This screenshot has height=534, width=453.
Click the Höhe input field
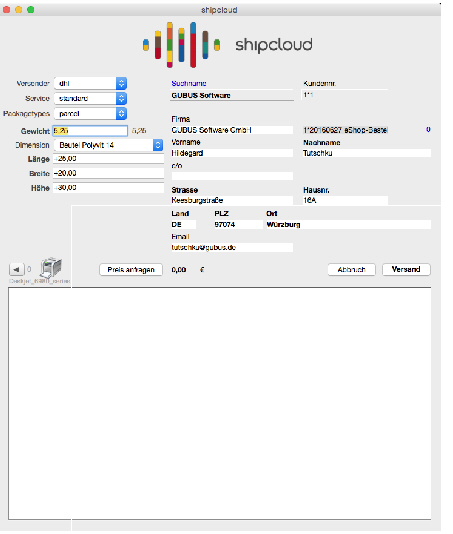(108, 188)
